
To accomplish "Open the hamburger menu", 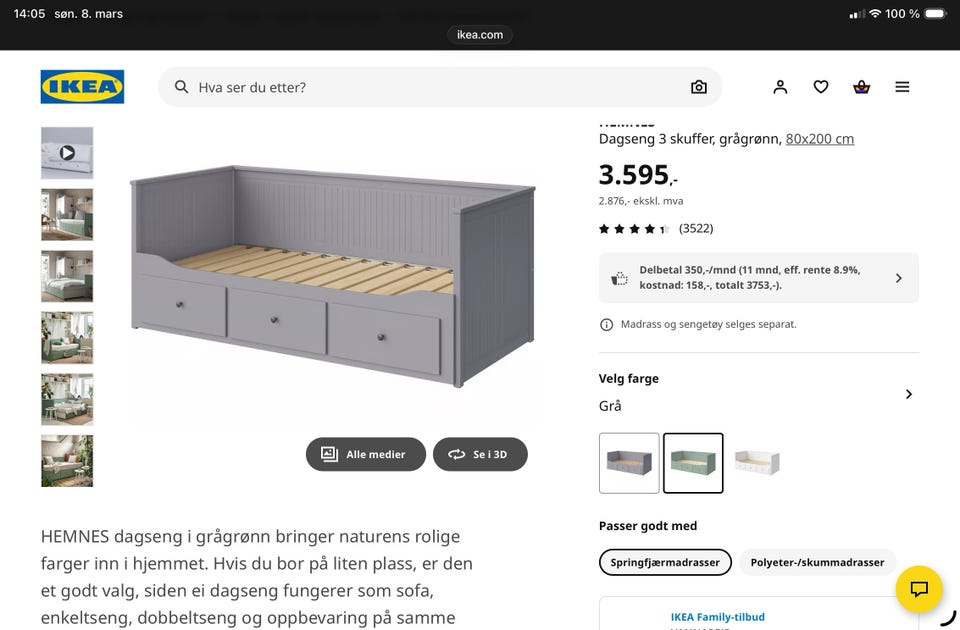I will point(902,87).
